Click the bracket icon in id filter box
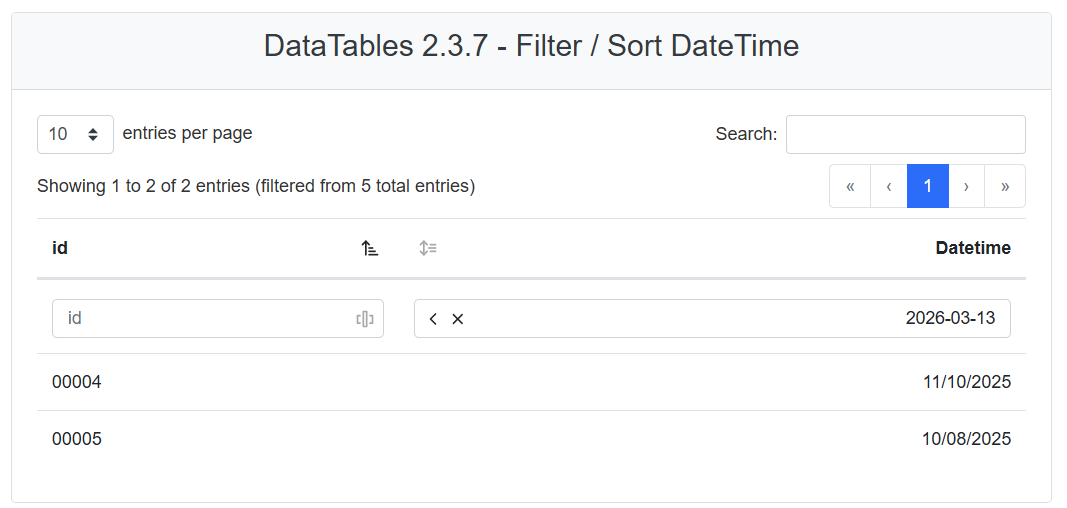The height and width of the screenshot is (508, 1067). [x=365, y=319]
